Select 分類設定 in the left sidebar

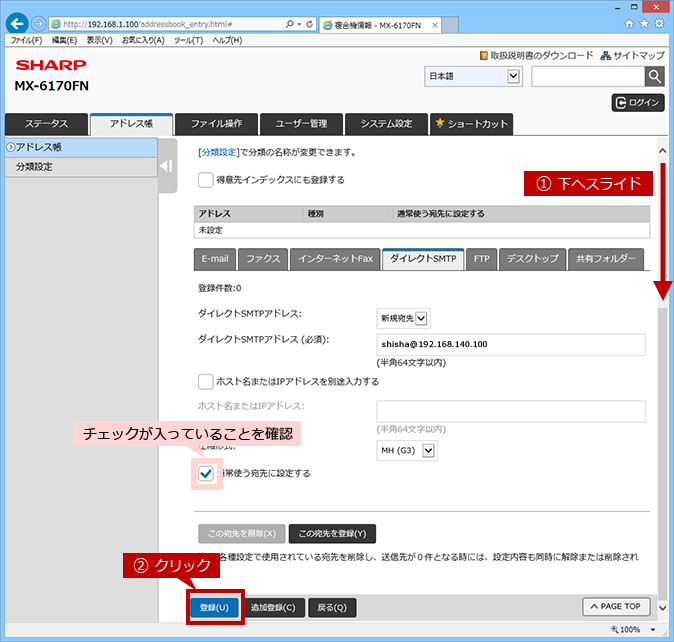click(81, 167)
